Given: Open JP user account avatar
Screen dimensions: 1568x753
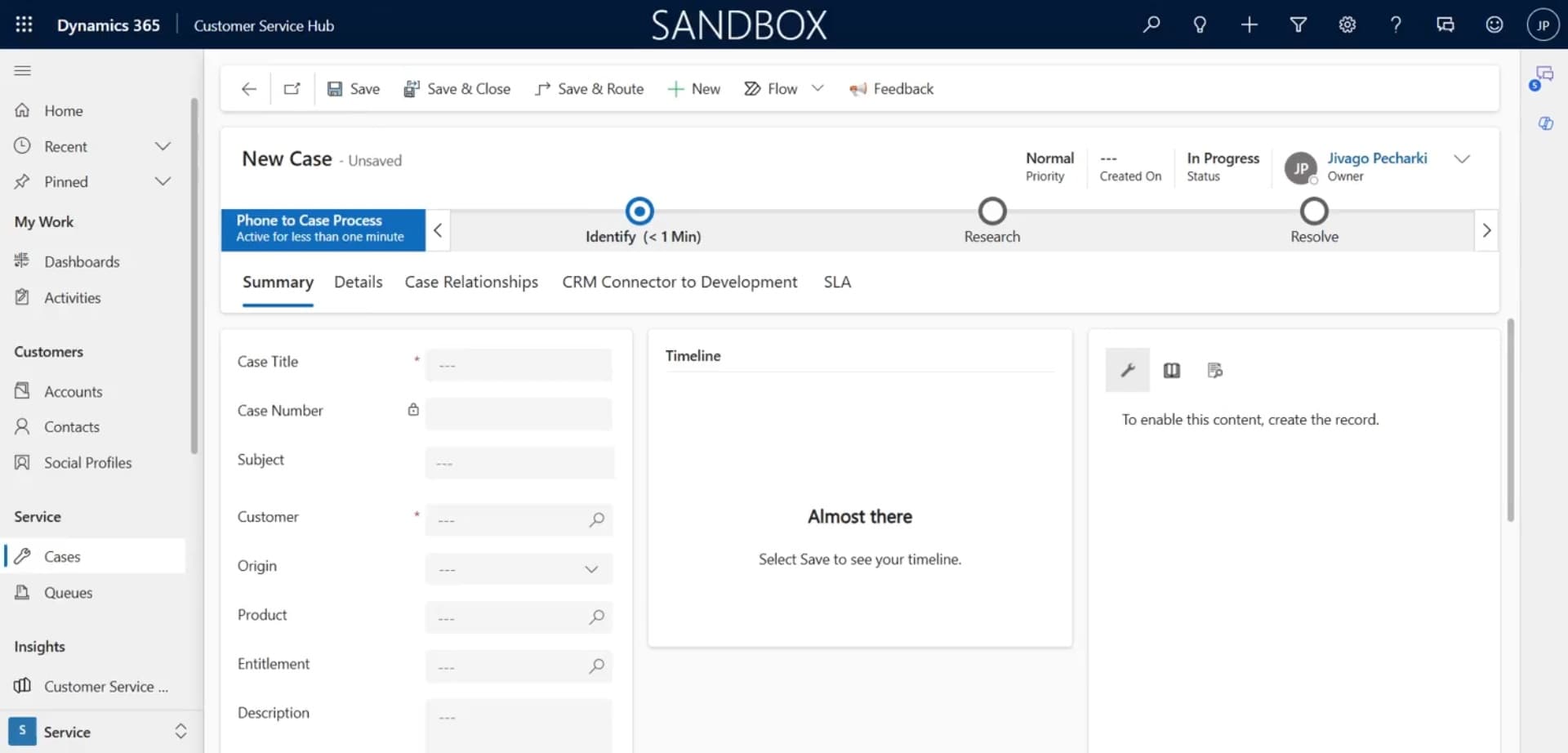Looking at the screenshot, I should (x=1543, y=25).
